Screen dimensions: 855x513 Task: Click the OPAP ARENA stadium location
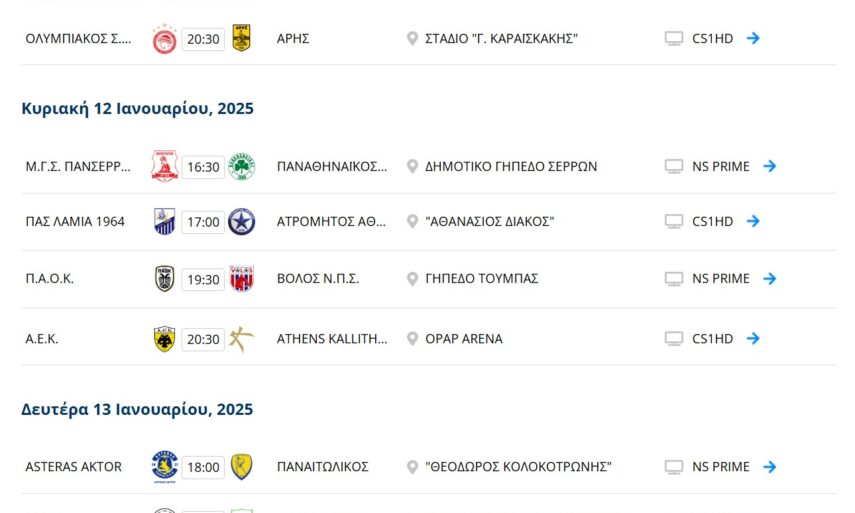click(x=463, y=339)
